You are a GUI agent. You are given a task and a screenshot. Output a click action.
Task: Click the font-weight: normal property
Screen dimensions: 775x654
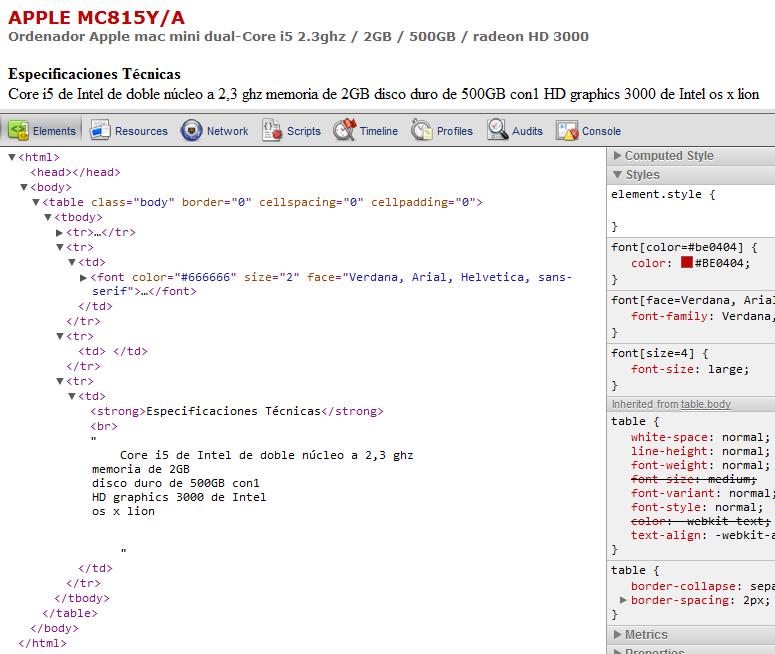[700, 465]
